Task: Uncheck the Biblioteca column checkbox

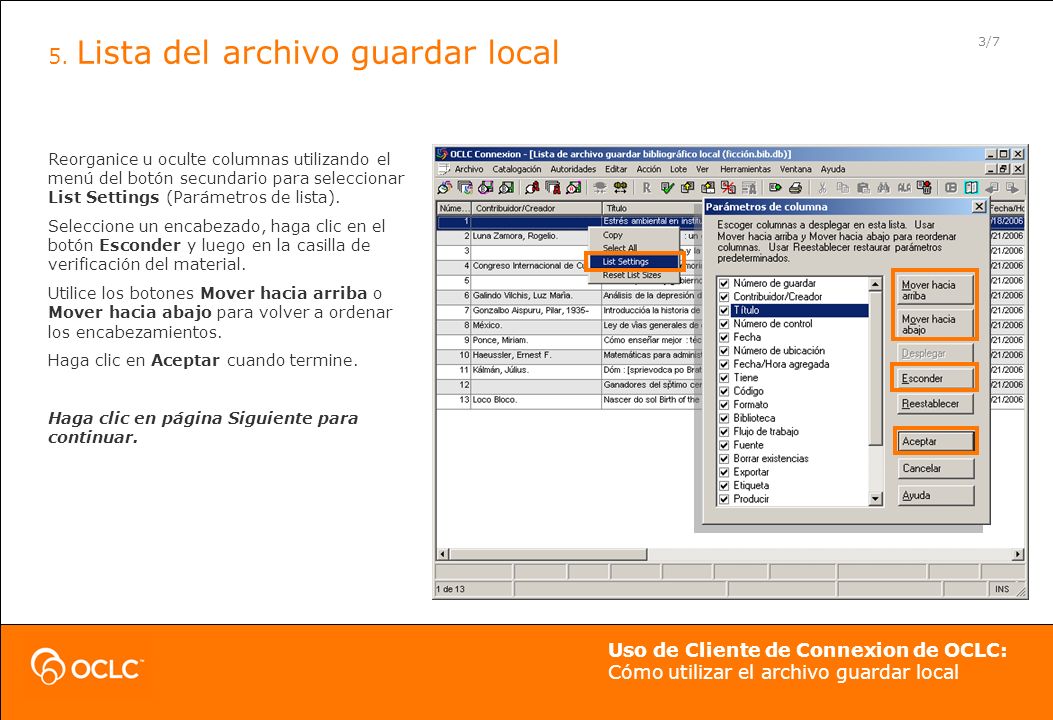Action: (x=724, y=418)
